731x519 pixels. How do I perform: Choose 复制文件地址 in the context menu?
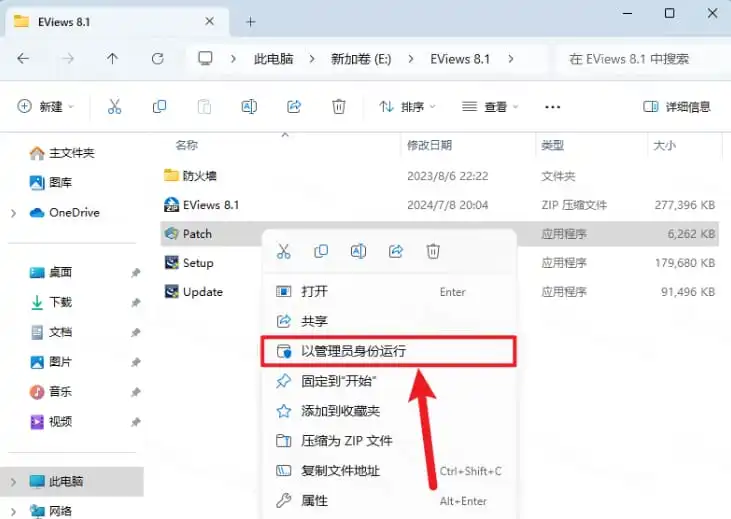pyautogui.click(x=389, y=471)
